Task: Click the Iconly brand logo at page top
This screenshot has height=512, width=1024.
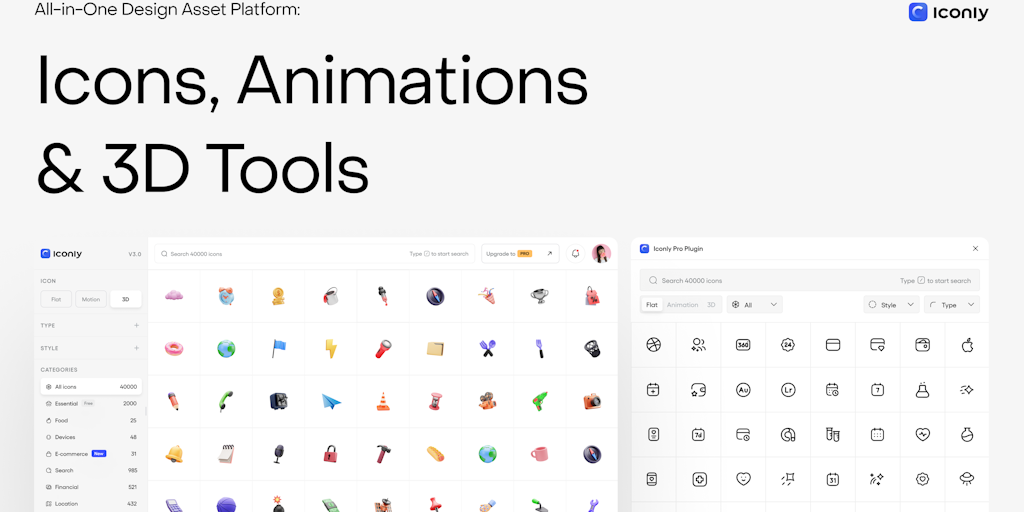Action: pyautogui.click(x=948, y=12)
